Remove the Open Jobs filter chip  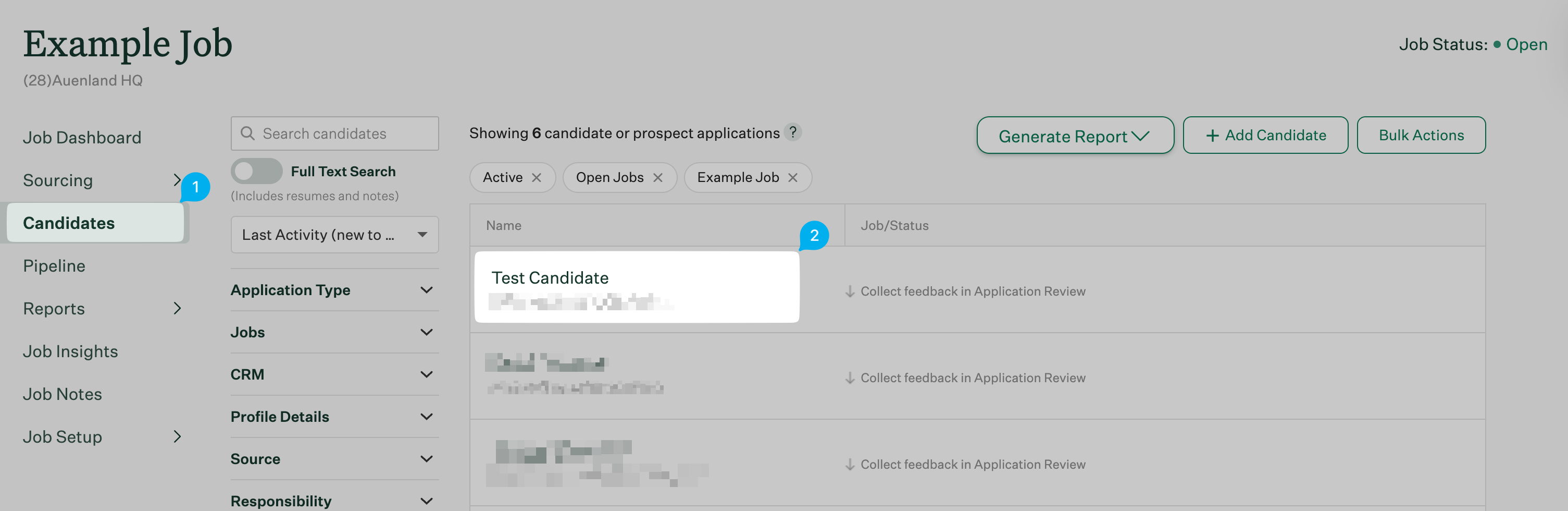tap(657, 178)
